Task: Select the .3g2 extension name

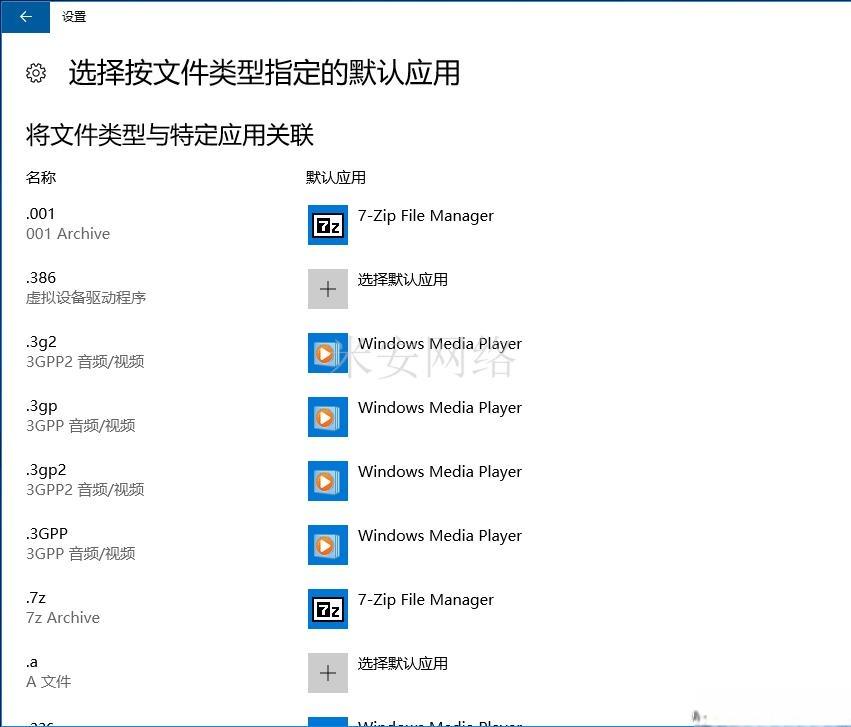Action: click(41, 342)
